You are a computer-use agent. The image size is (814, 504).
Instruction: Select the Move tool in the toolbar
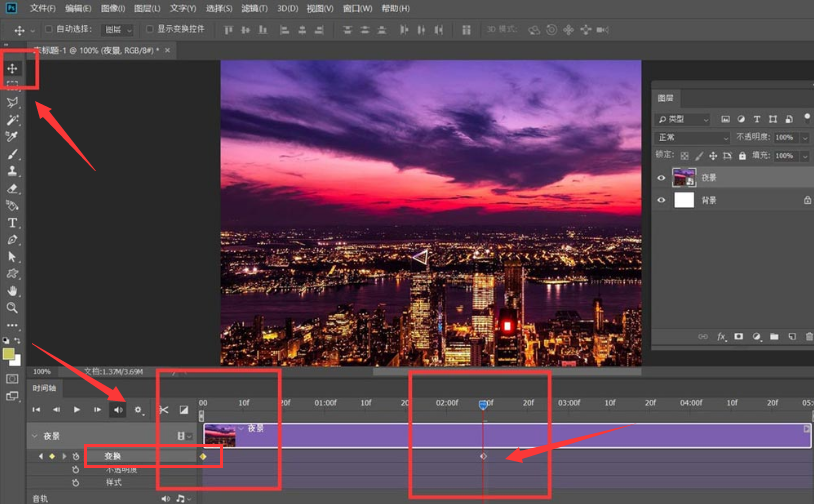click(x=13, y=68)
